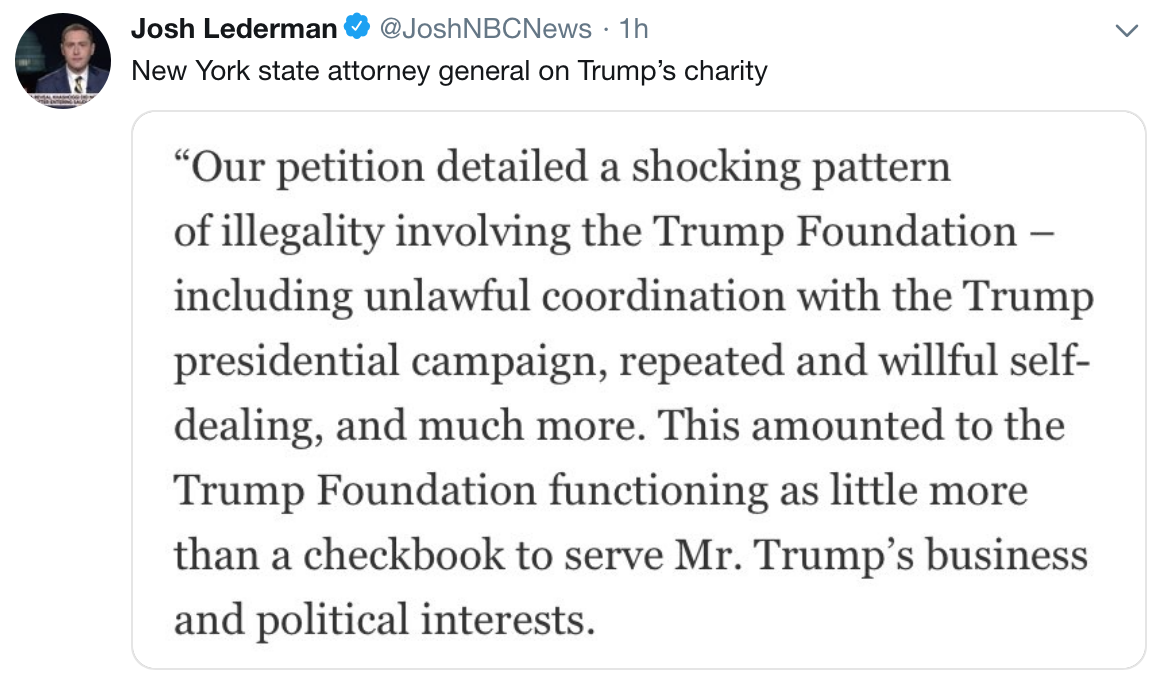Click the blue verified badge
This screenshot has height=689, width=1160.
[x=357, y=30]
